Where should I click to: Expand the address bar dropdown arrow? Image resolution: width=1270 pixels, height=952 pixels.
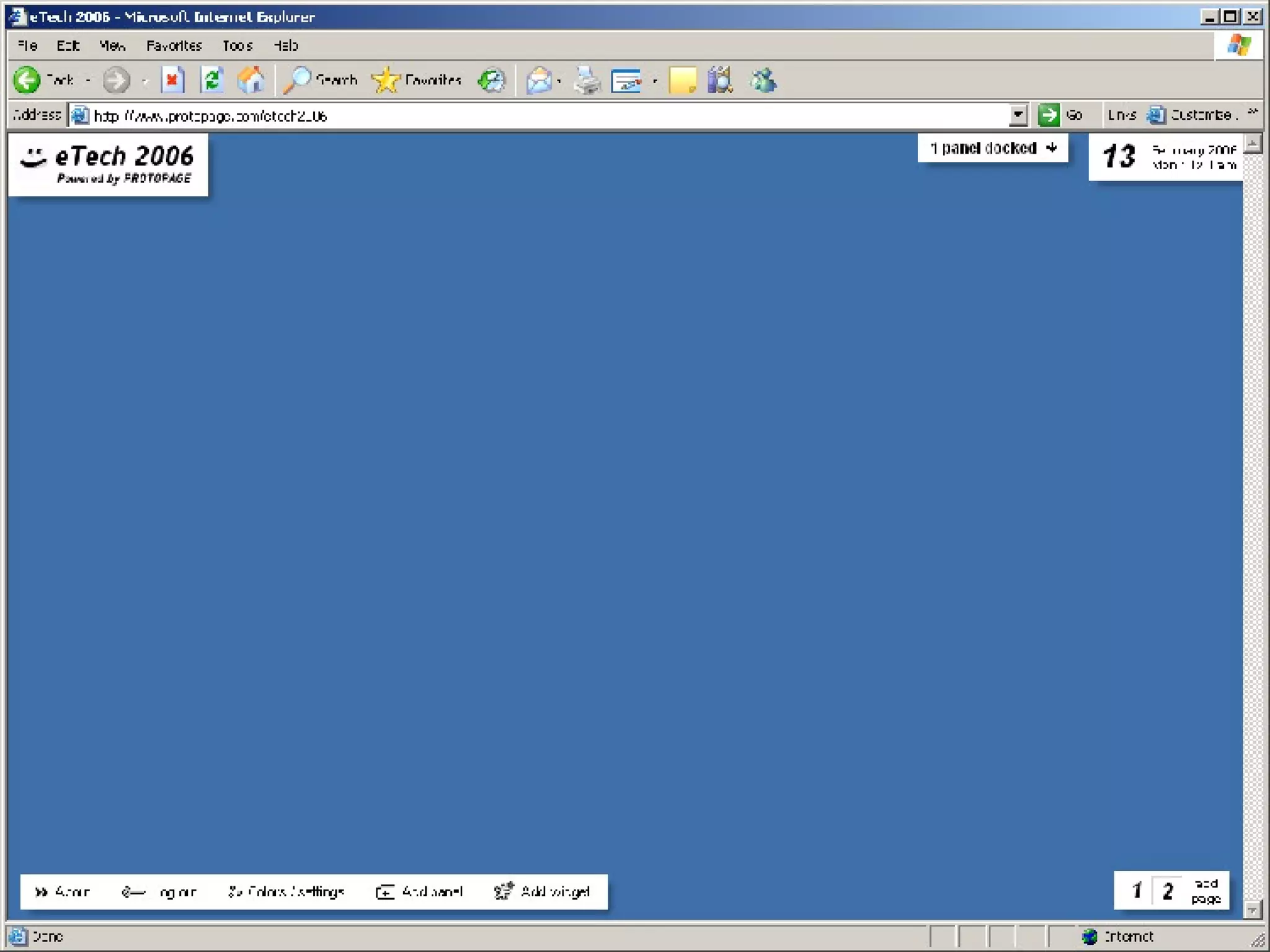pos(1017,115)
